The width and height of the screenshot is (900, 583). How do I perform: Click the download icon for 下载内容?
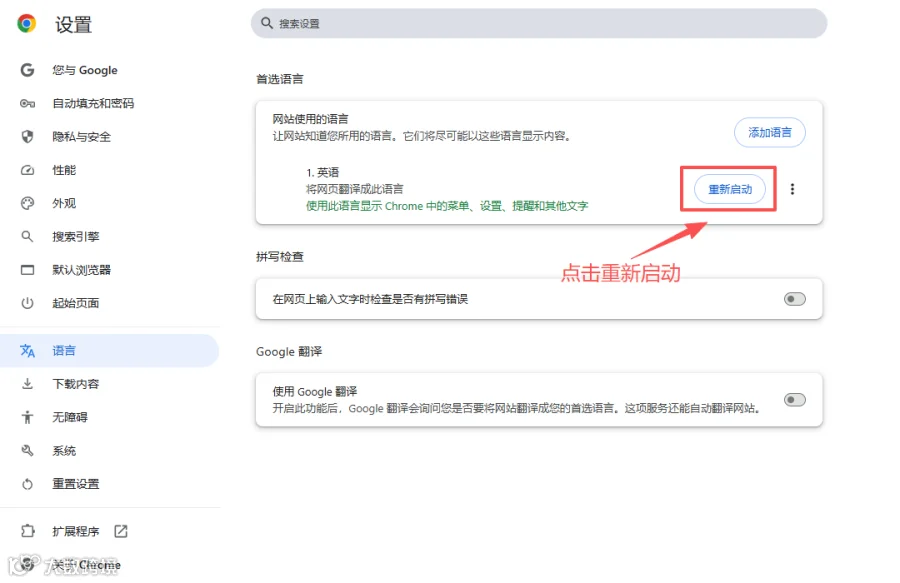coord(27,384)
